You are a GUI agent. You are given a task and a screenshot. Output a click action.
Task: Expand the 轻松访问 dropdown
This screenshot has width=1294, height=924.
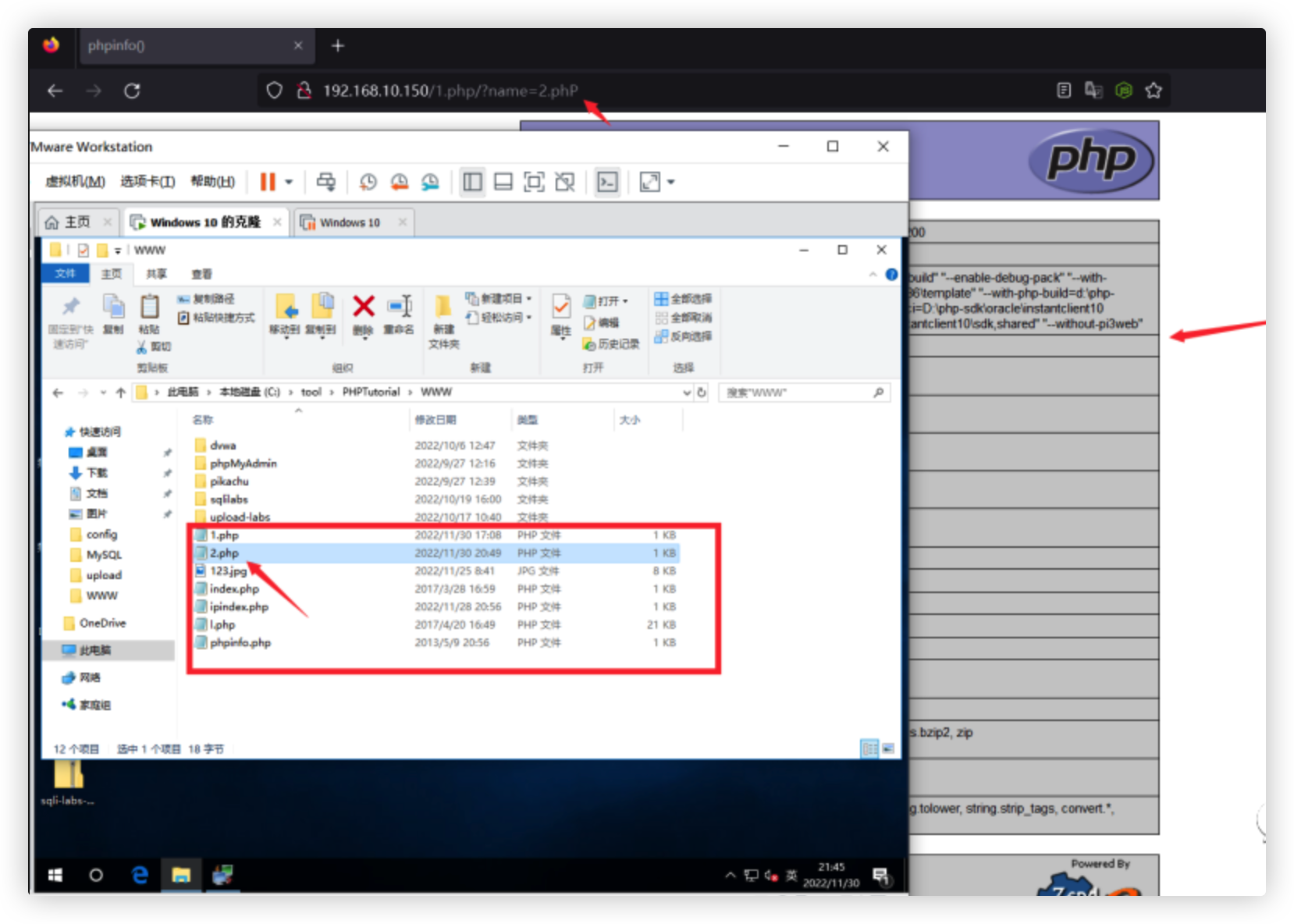point(529,318)
